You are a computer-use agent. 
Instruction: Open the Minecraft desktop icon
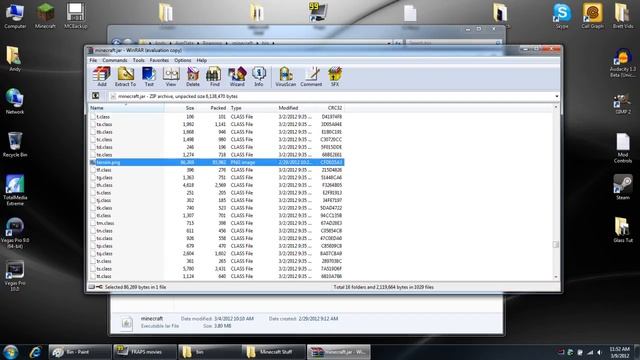click(45, 16)
